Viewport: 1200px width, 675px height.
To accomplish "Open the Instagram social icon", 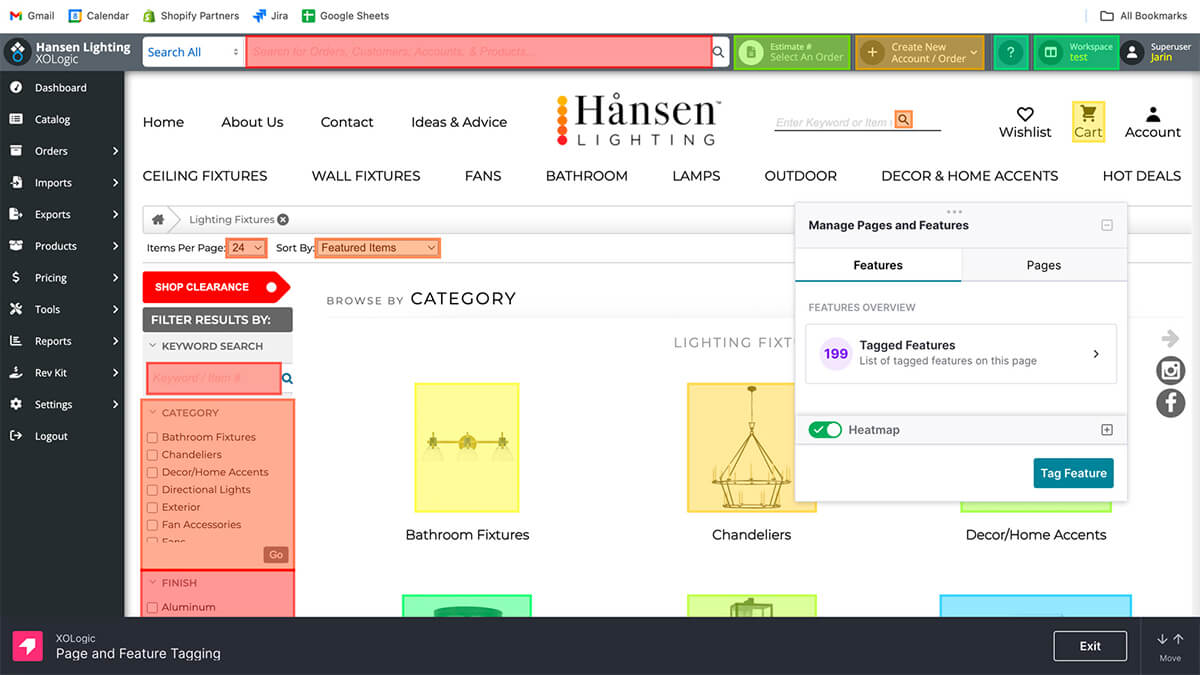I will point(1171,371).
